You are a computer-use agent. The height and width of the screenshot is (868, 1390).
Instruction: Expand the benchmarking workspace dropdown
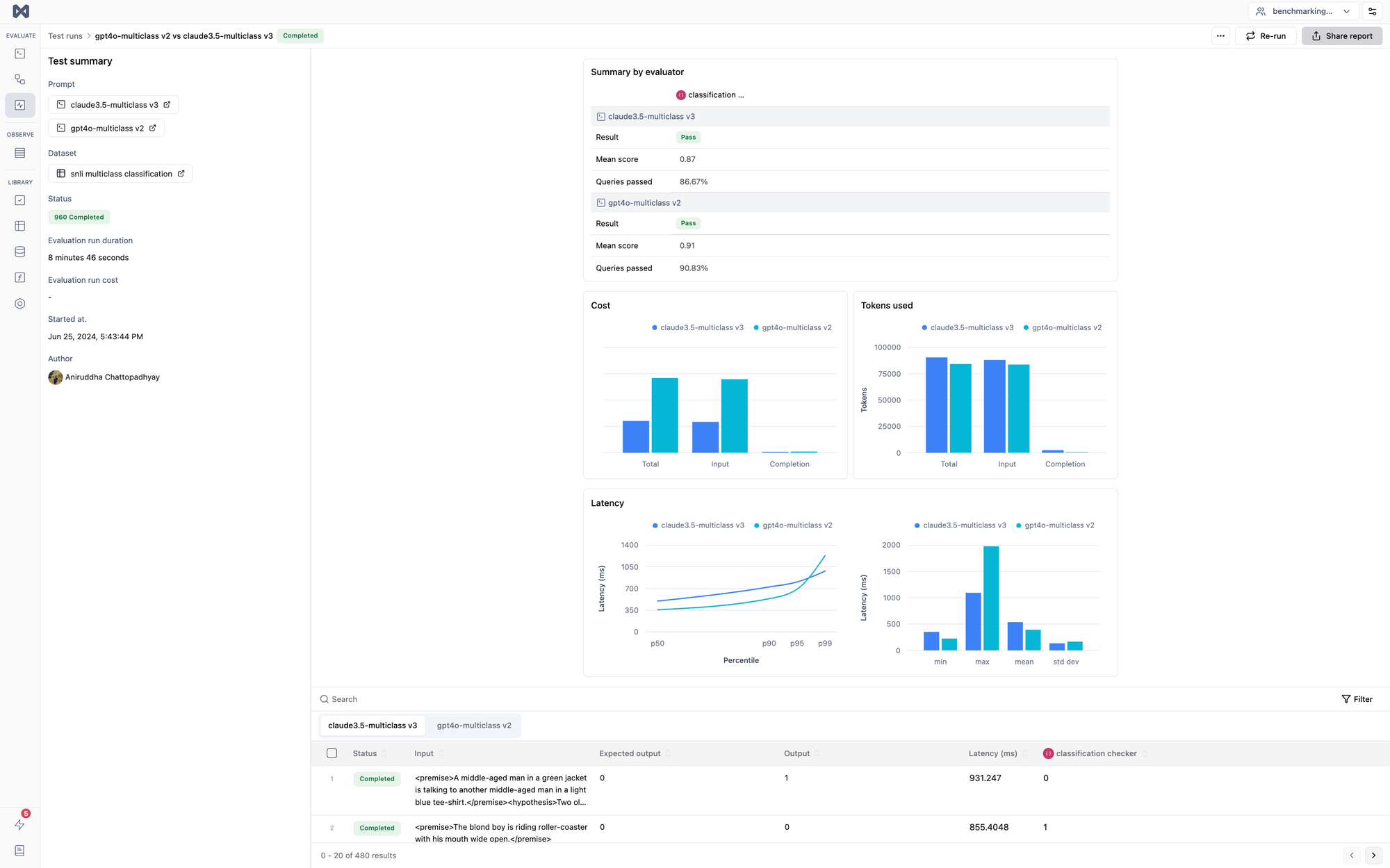coord(1303,11)
